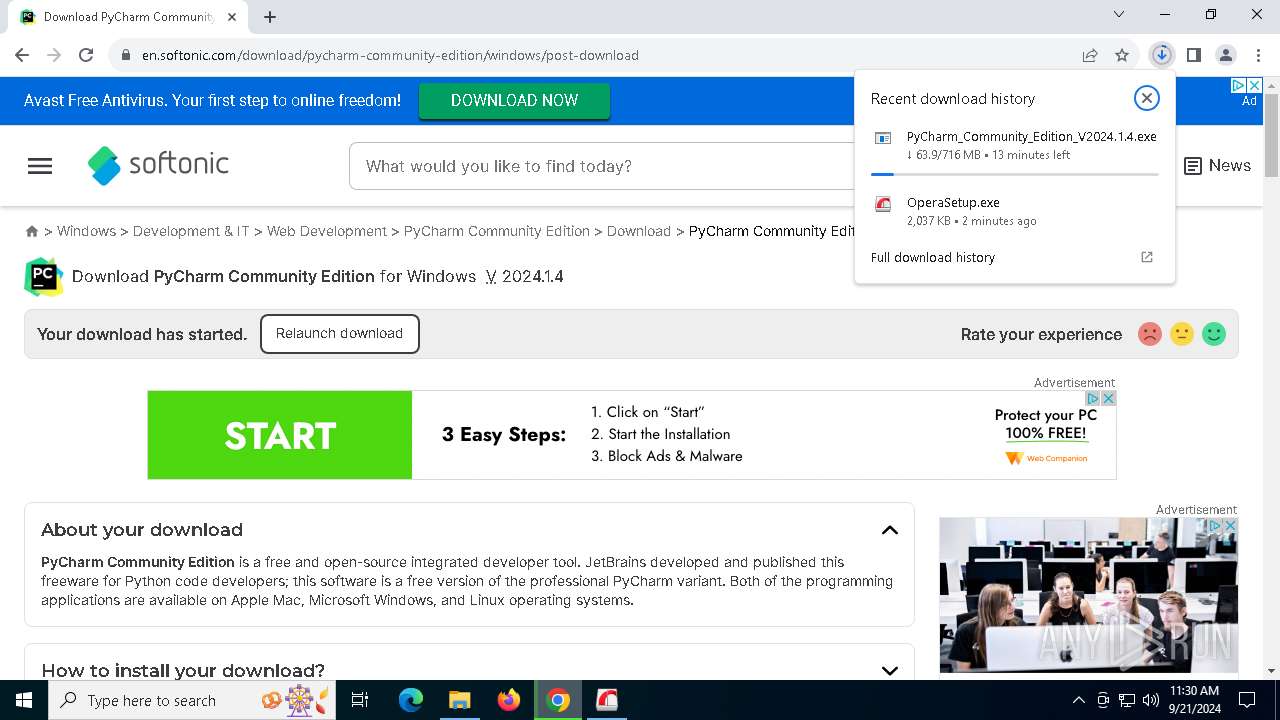The width and height of the screenshot is (1280, 720).
Task: Open File Explorer from taskbar
Action: [460, 700]
